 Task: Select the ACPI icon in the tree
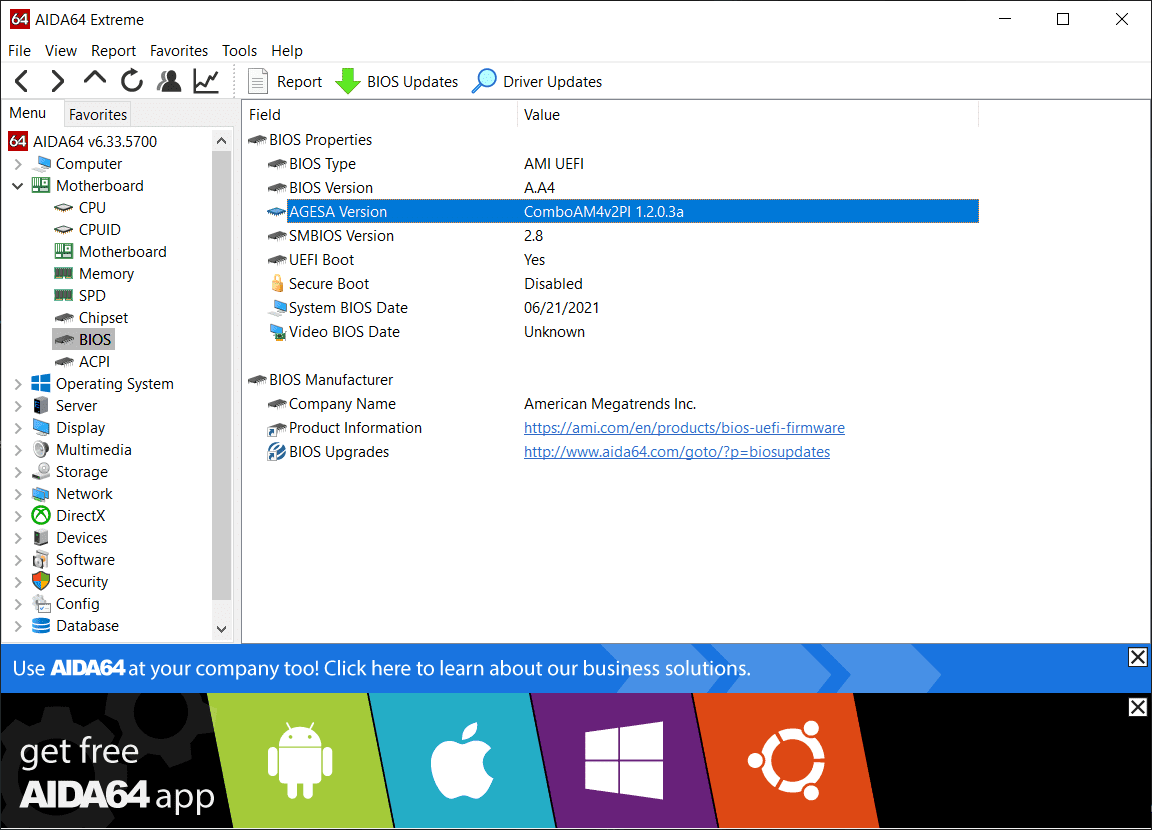[x=64, y=362]
